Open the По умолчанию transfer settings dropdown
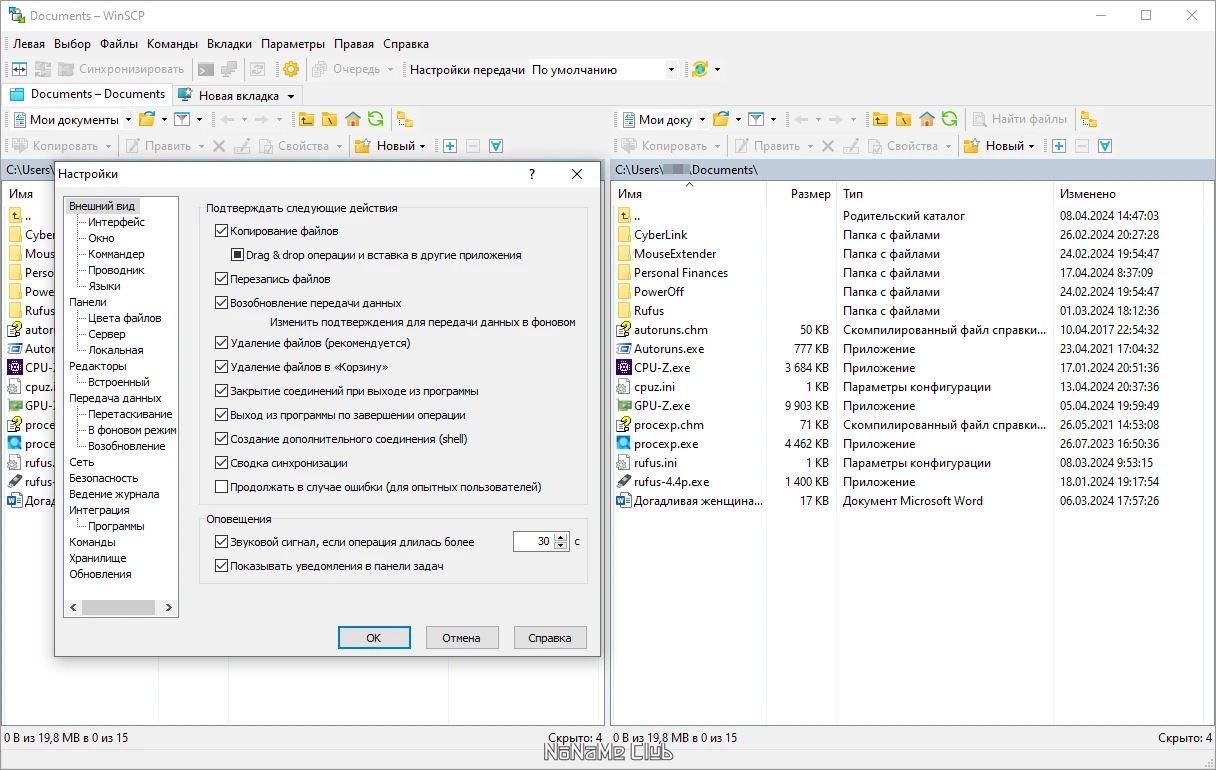Viewport: 1216px width, 770px height. 603,70
